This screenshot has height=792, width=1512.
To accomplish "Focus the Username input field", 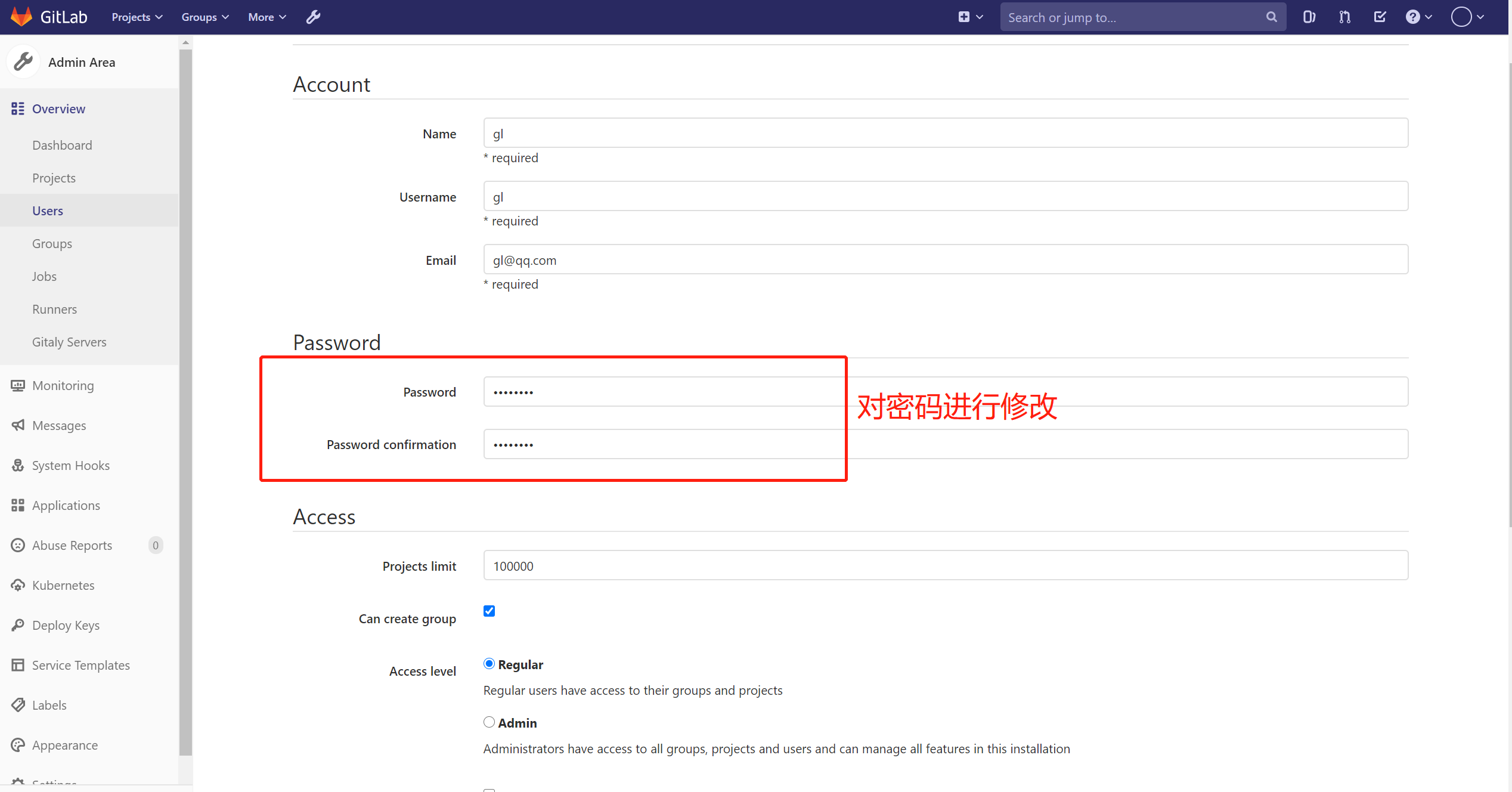I will pyautogui.click(x=946, y=196).
